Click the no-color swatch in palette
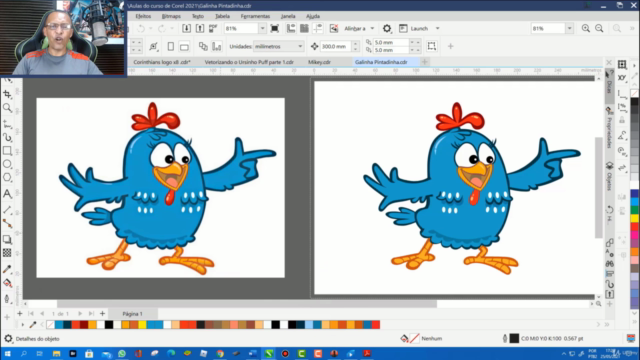 pos(50,325)
